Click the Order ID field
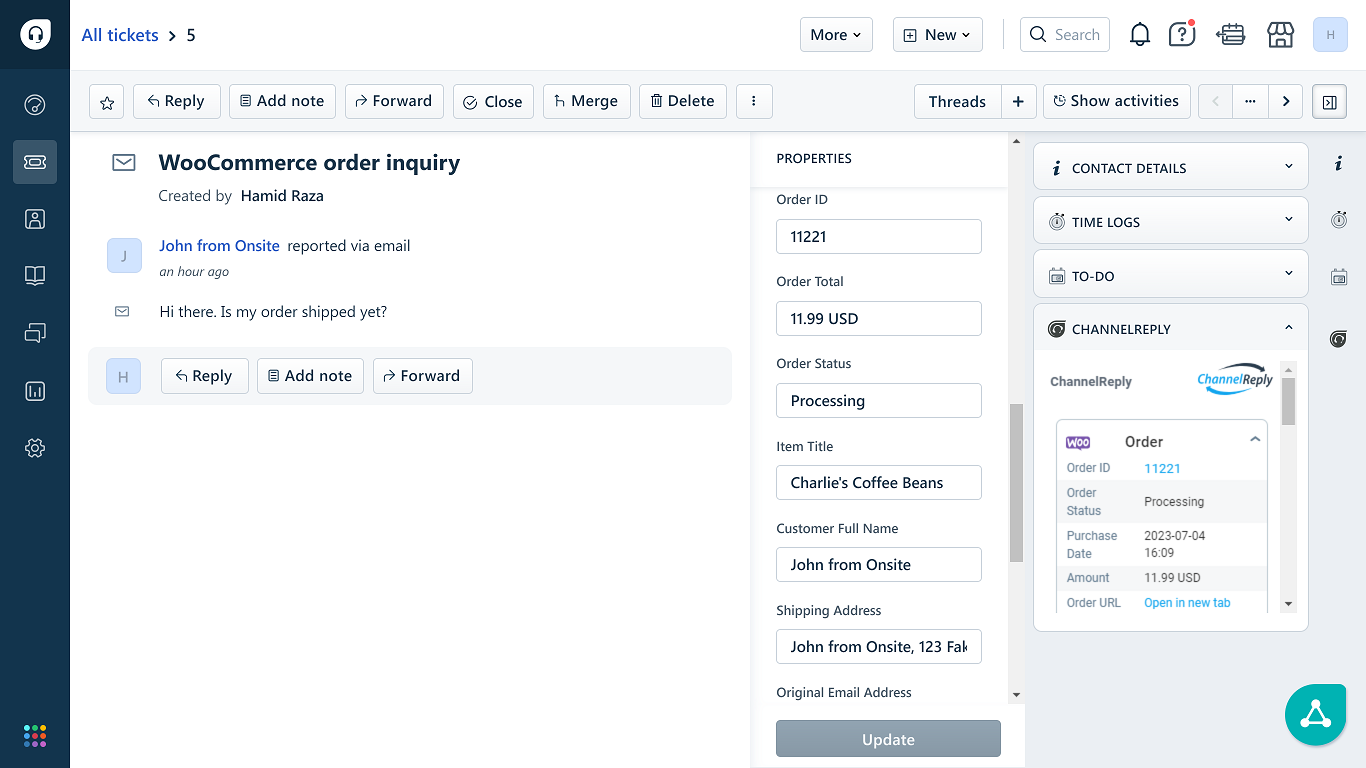The image size is (1366, 768). tap(878, 236)
